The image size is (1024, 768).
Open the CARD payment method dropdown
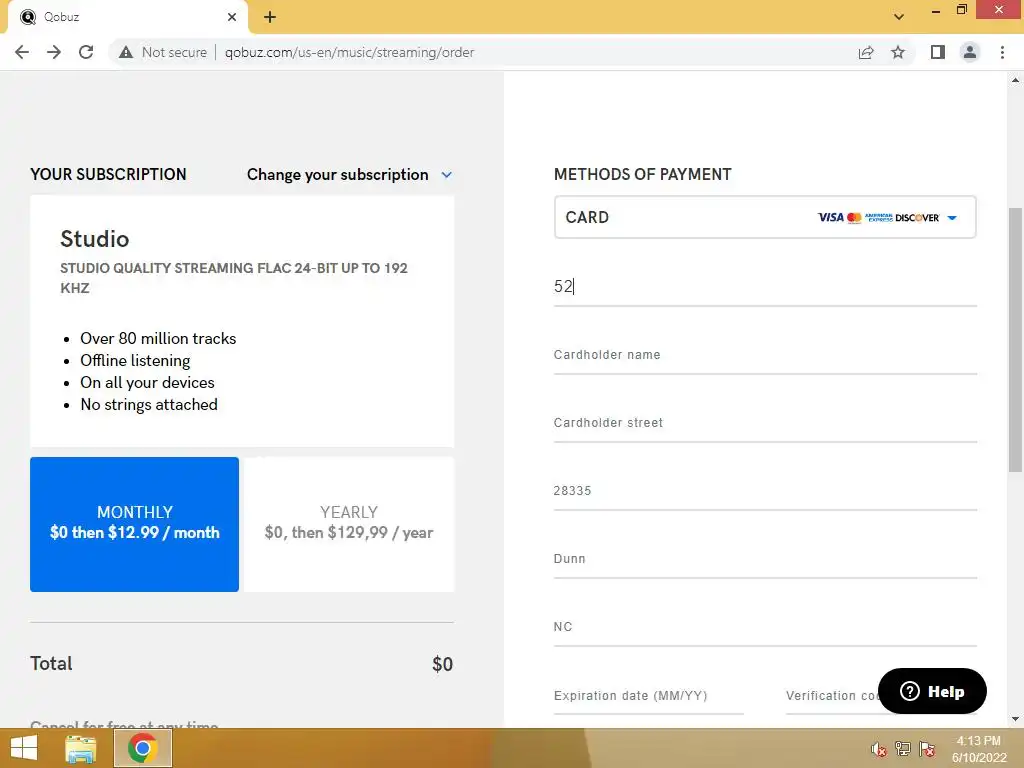coord(765,217)
